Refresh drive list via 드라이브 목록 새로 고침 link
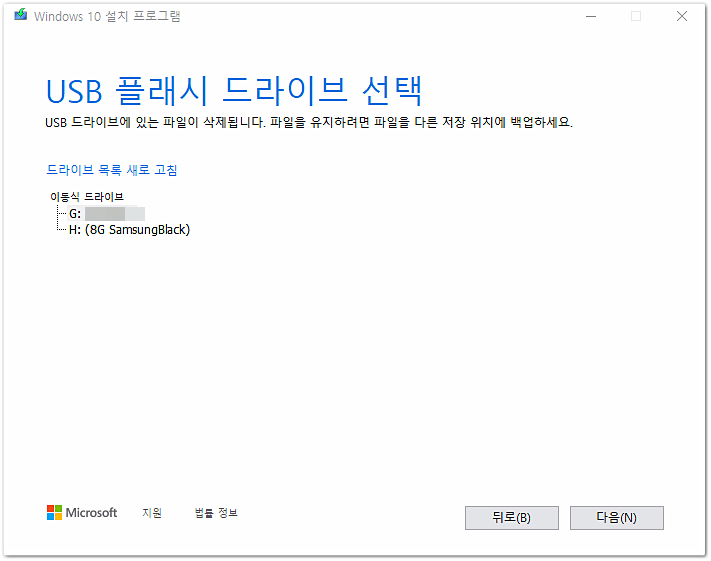The image size is (711, 561). [112, 170]
